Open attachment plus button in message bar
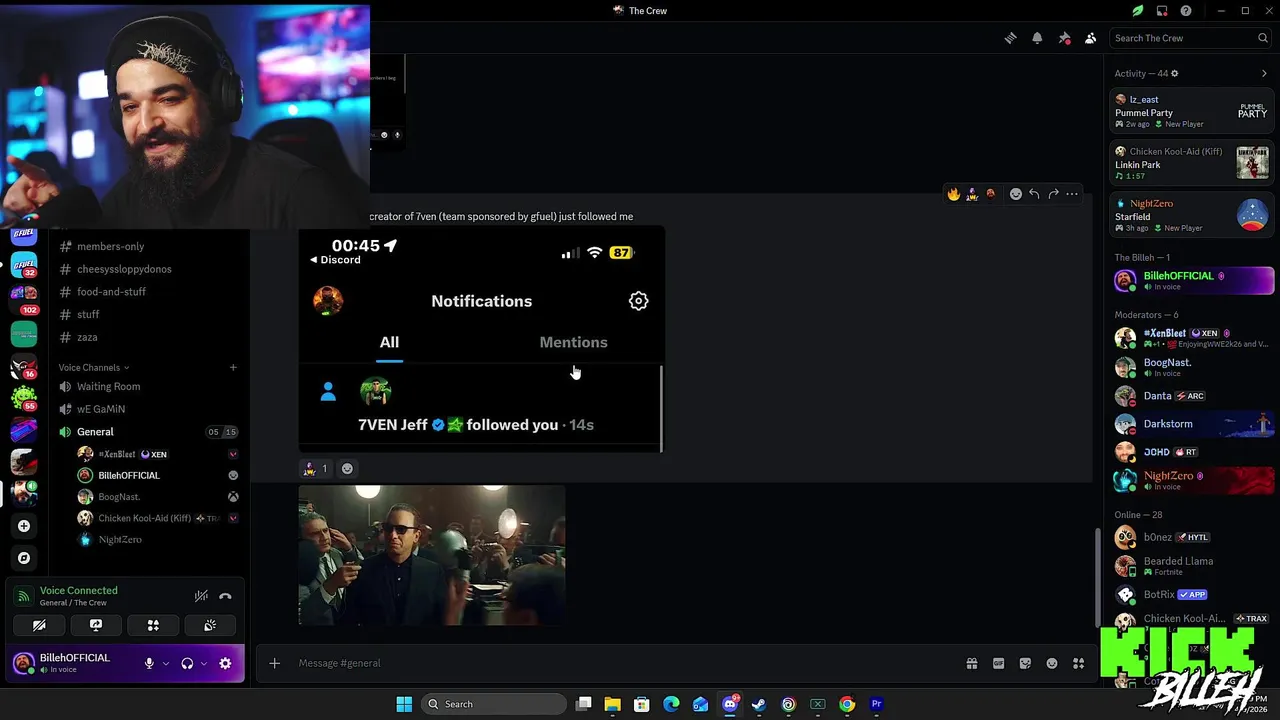The image size is (1280, 720). click(275, 663)
